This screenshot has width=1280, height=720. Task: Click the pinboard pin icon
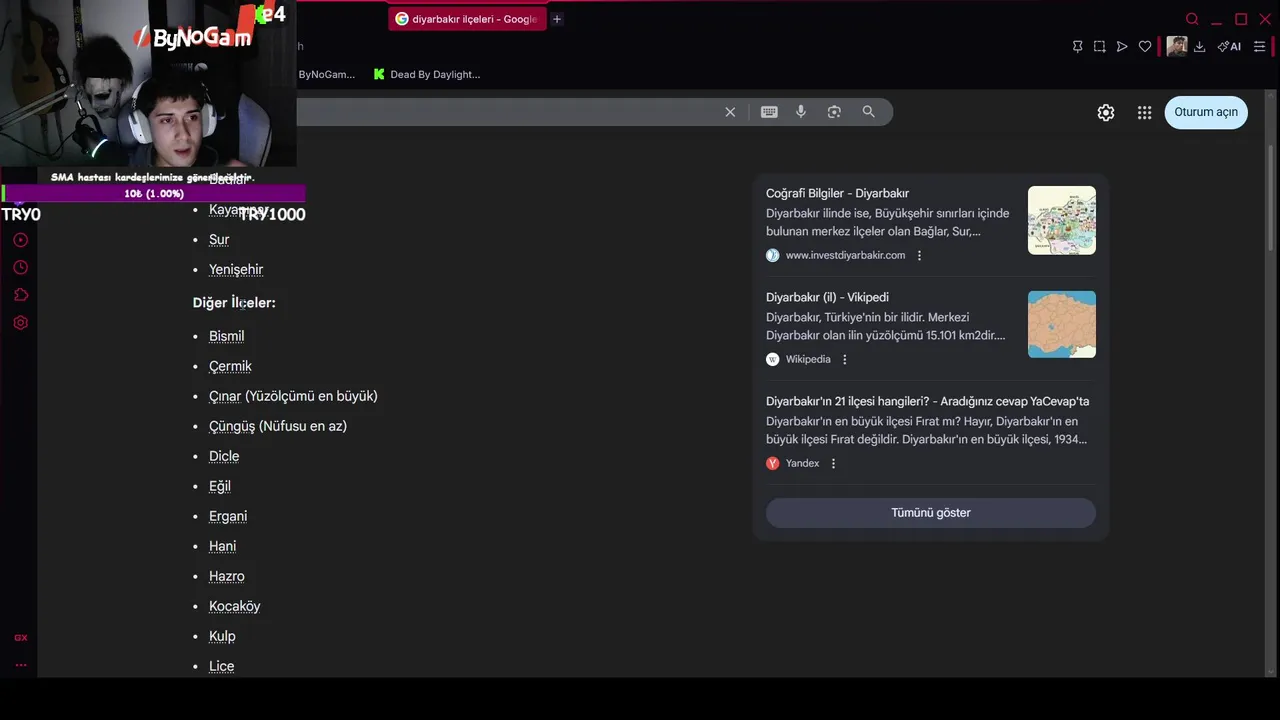coord(1077,46)
